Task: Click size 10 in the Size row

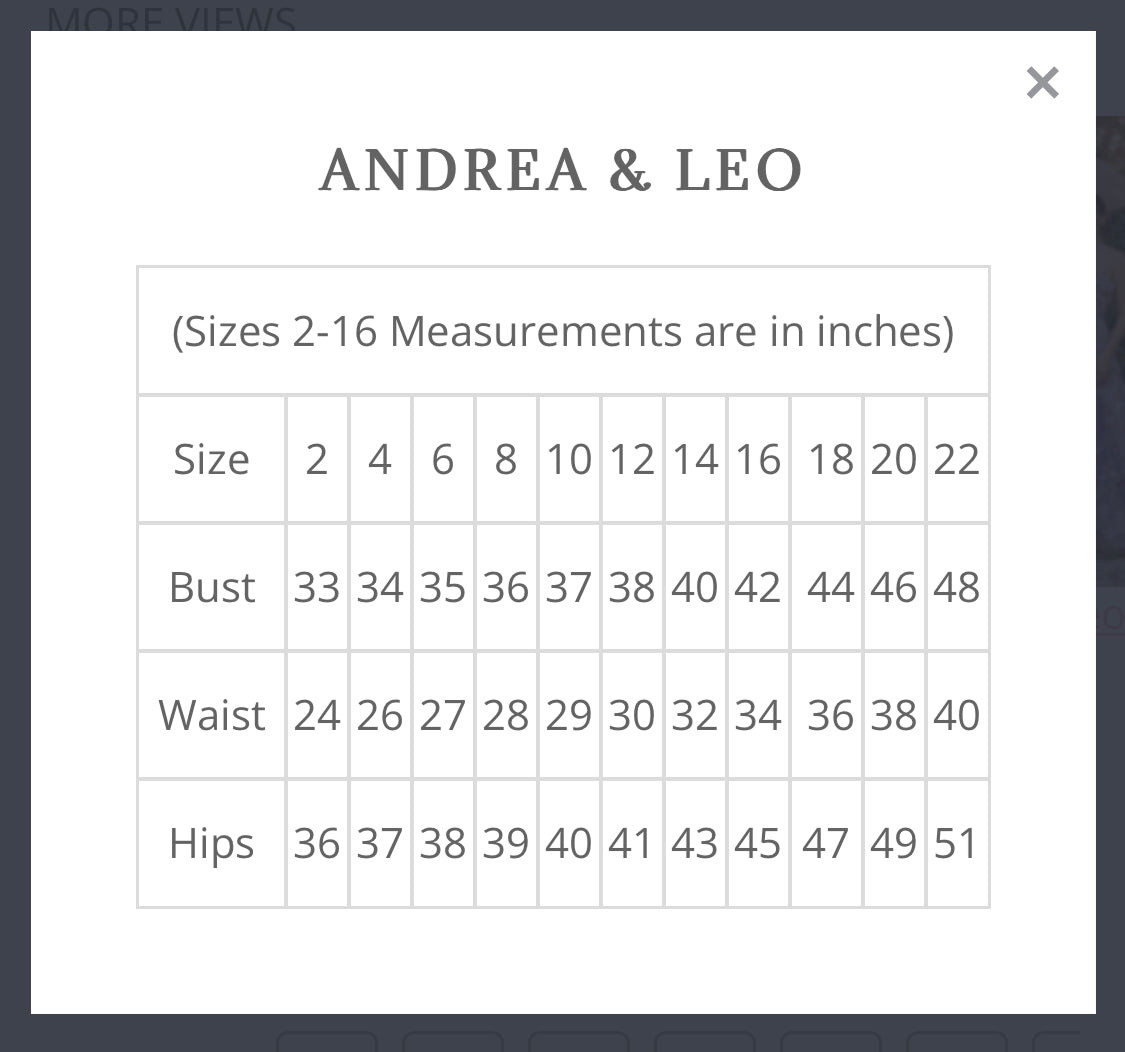Action: 569,460
